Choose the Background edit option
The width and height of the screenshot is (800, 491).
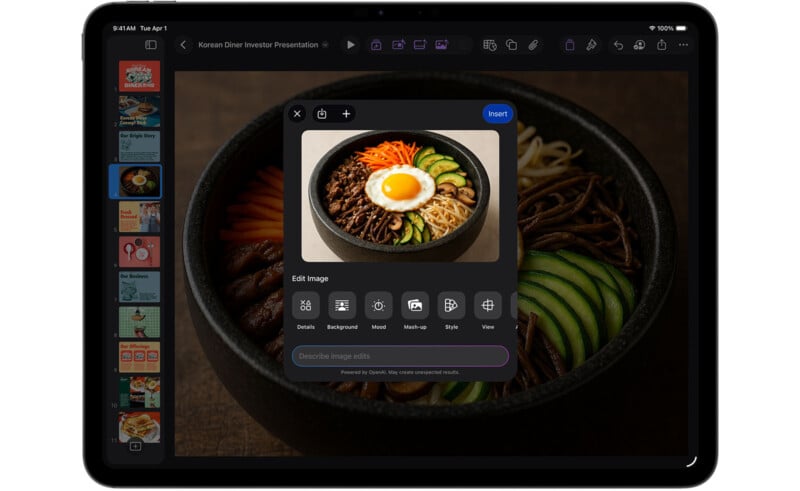pyautogui.click(x=342, y=306)
